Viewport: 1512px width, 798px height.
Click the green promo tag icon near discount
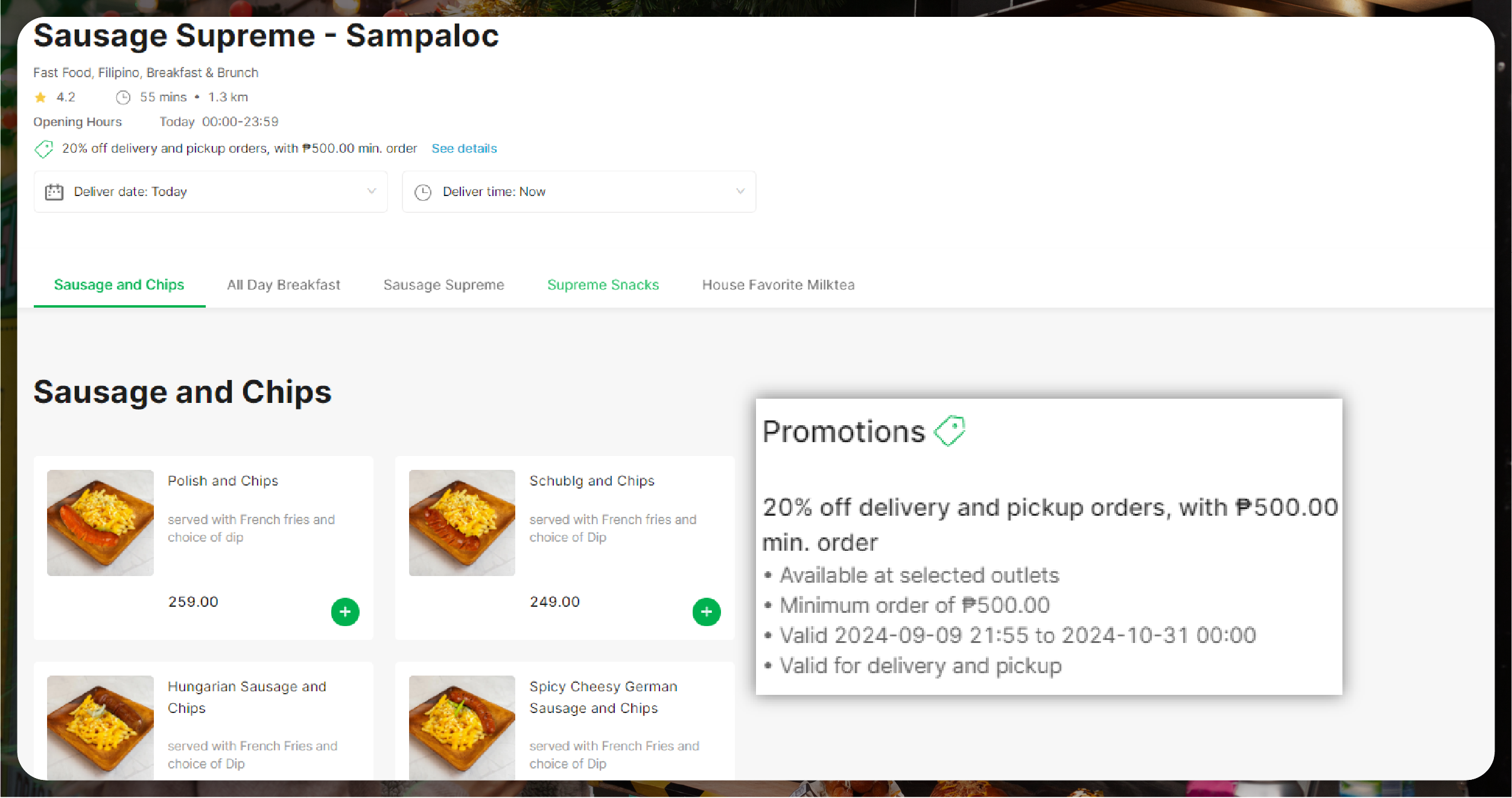coord(44,149)
